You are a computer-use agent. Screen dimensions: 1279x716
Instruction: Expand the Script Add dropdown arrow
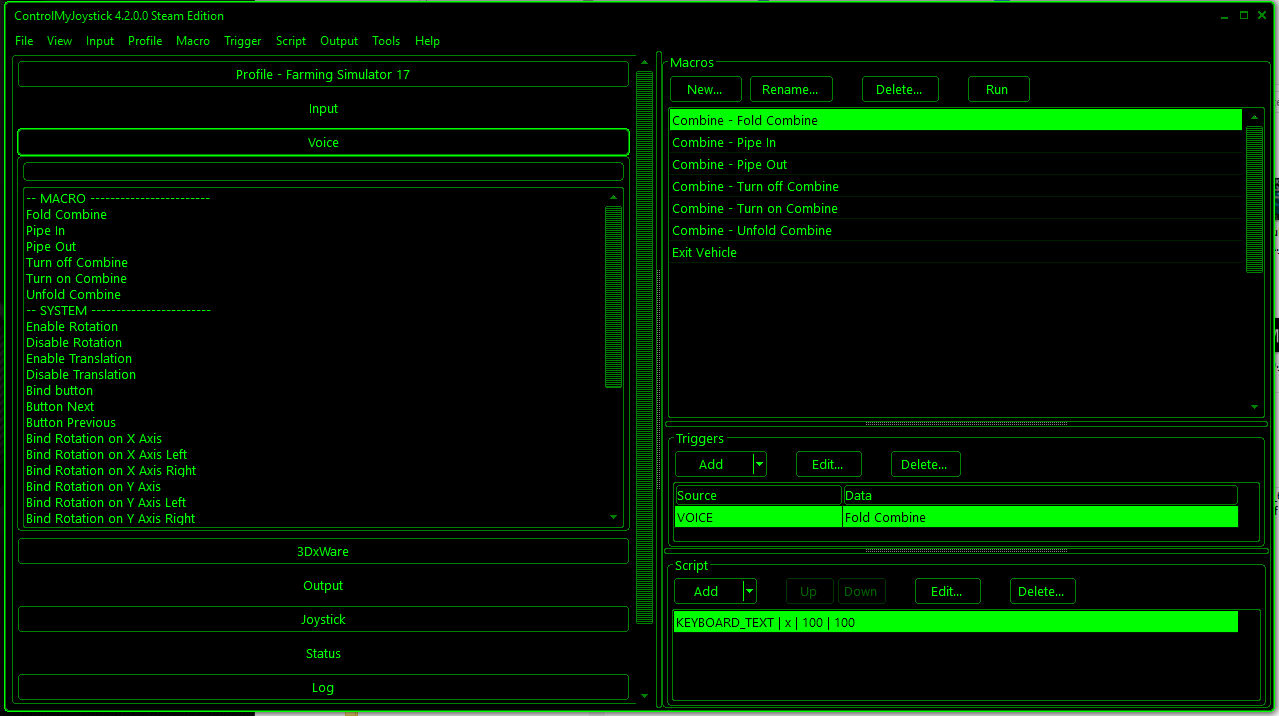click(x=750, y=591)
